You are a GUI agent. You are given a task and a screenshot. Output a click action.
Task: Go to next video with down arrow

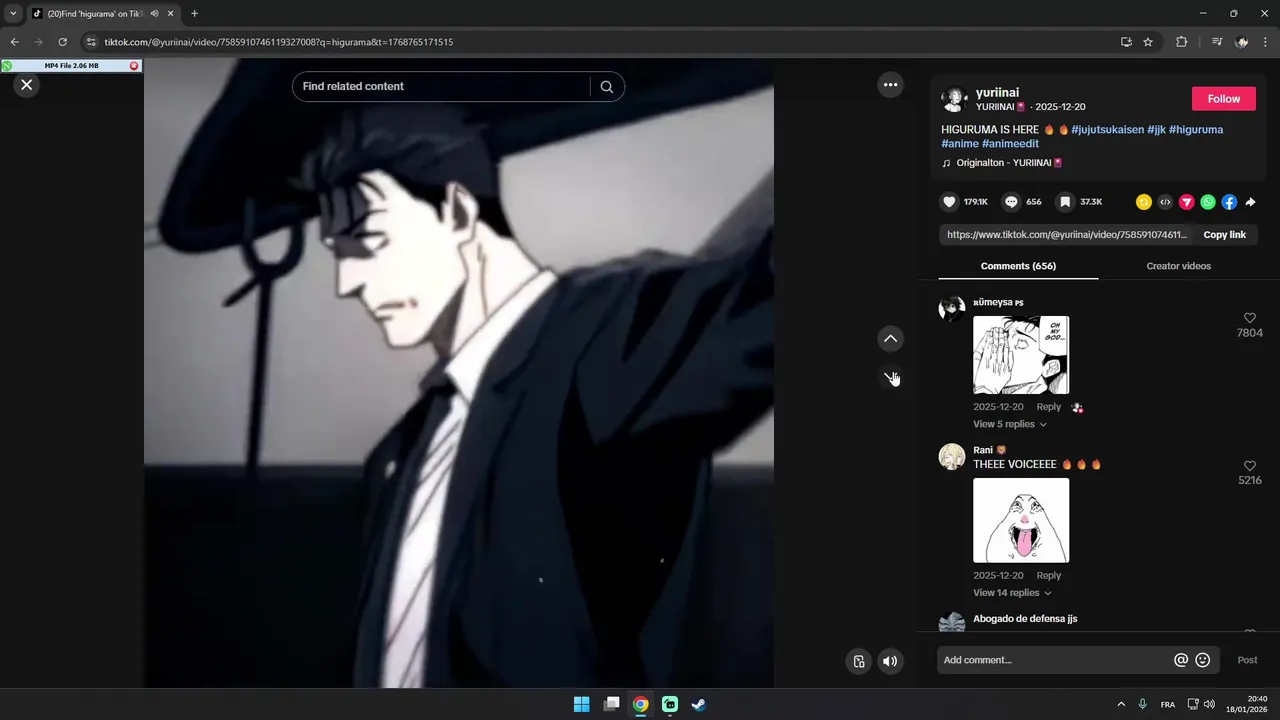point(890,377)
